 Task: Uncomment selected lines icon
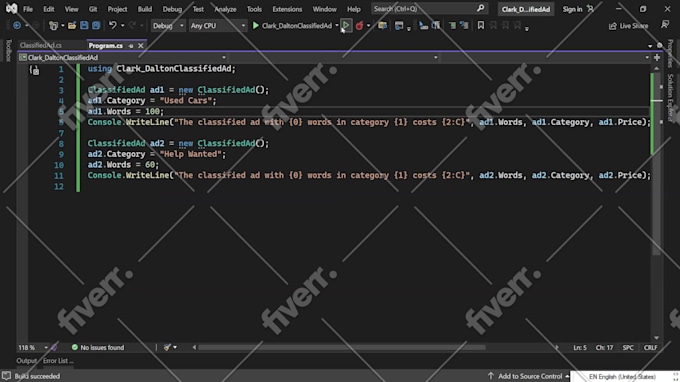pos(464,26)
